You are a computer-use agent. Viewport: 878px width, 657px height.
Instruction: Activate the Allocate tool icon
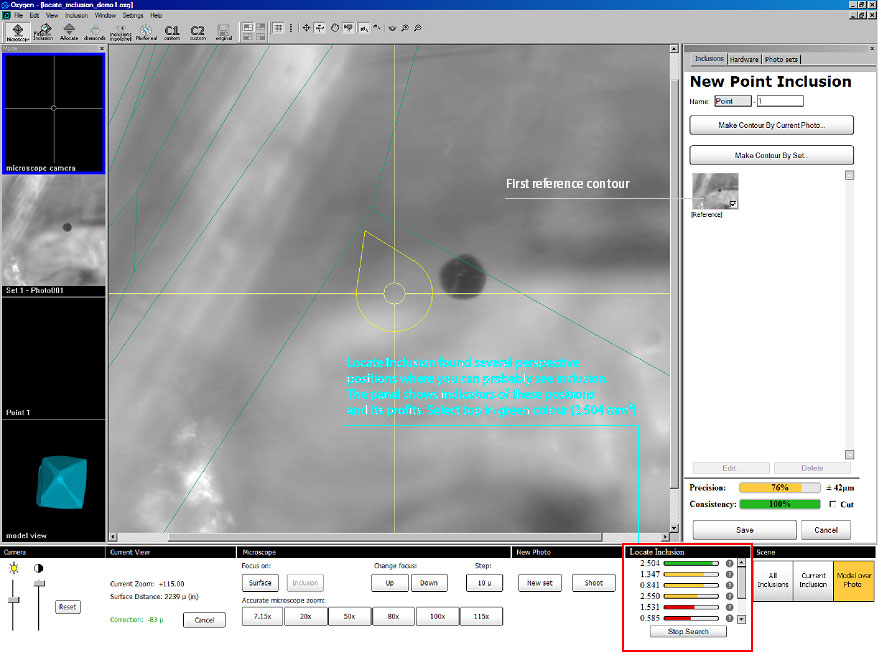(68, 31)
